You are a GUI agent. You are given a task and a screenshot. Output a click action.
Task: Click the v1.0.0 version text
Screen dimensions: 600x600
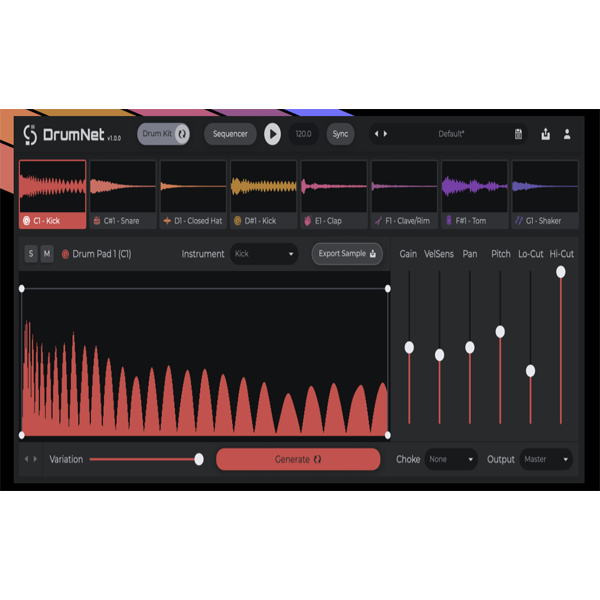point(114,138)
